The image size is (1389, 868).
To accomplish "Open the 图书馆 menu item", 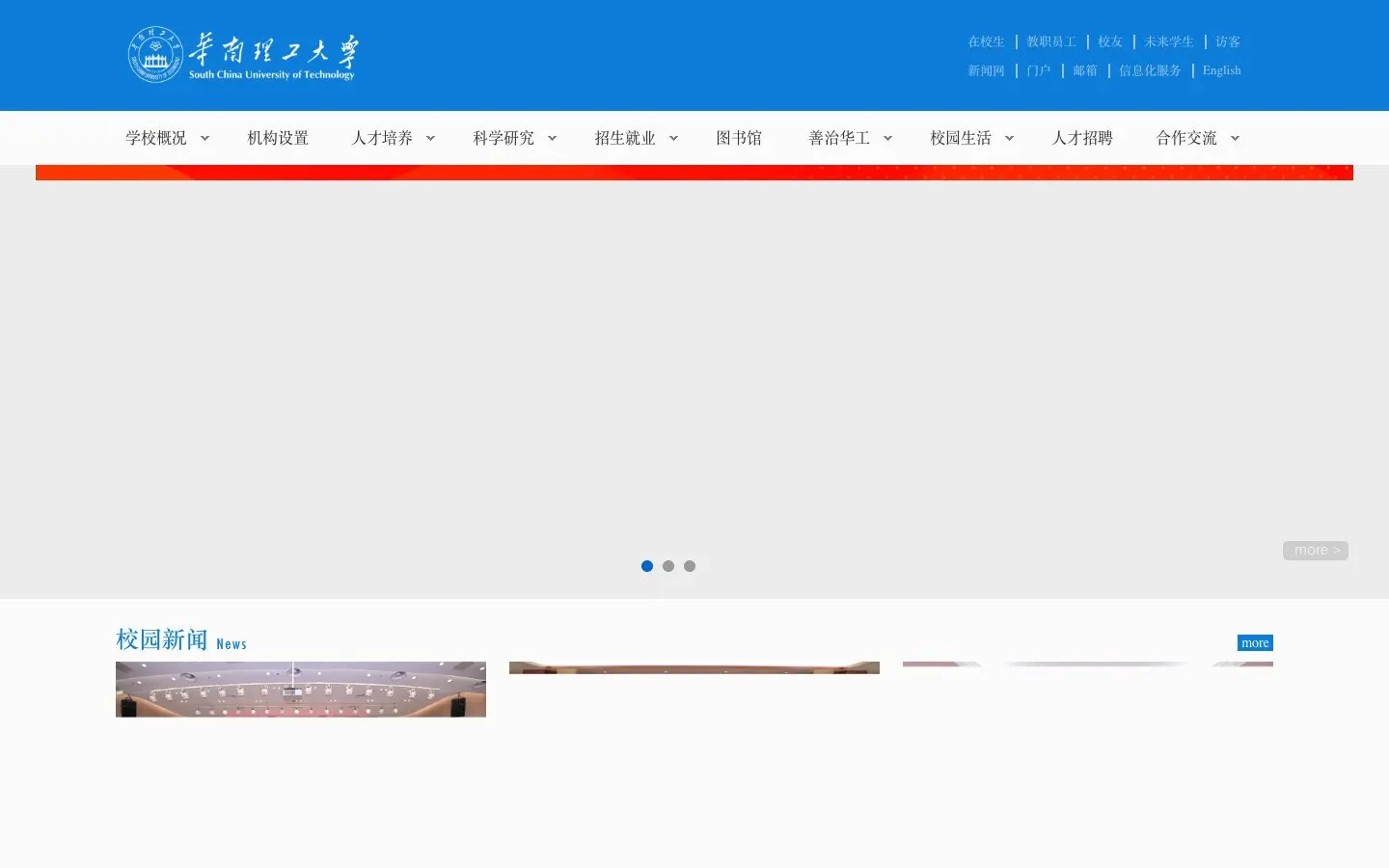I will tap(739, 138).
